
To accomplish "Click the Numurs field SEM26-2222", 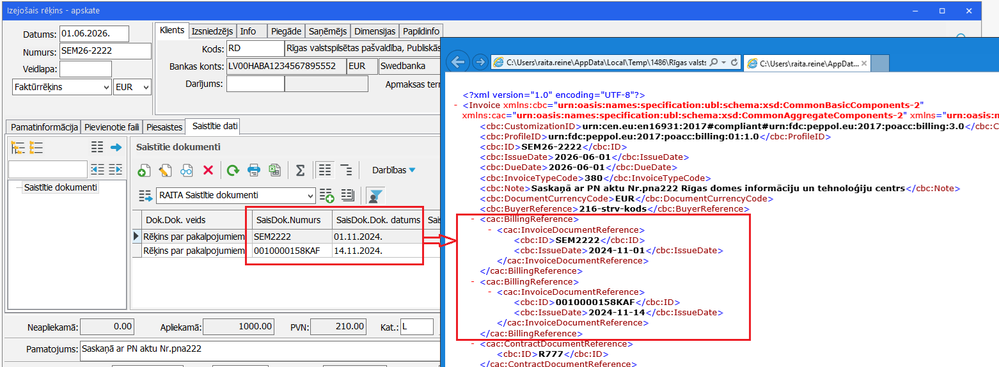I will point(105,51).
